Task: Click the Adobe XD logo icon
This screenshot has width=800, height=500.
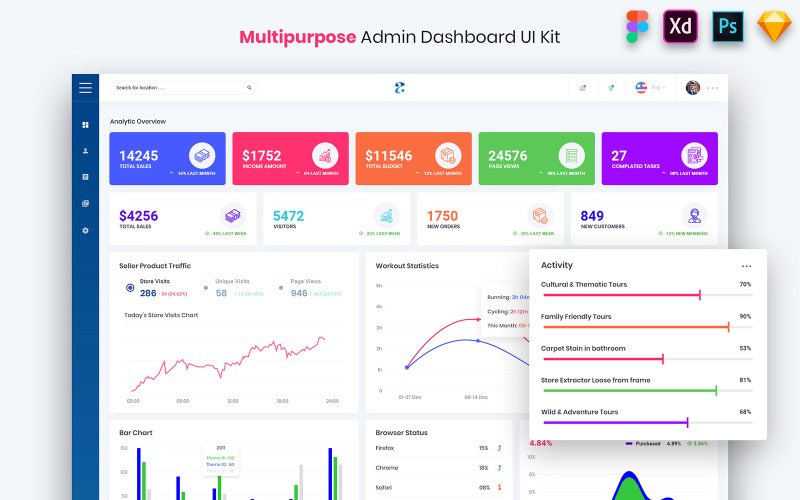Action: (680, 27)
